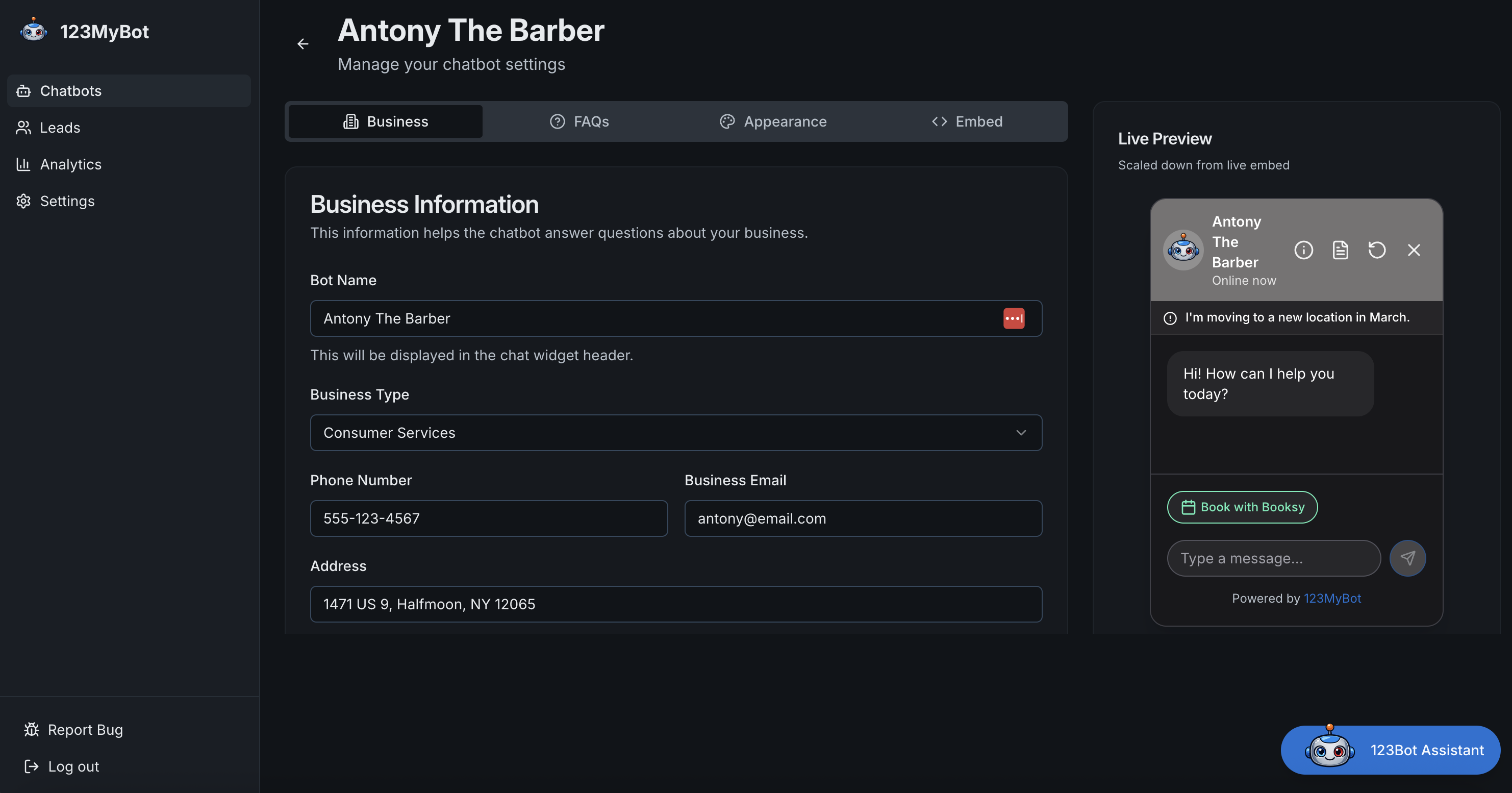Click the info icon in chat header
The width and height of the screenshot is (1512, 793).
click(x=1304, y=250)
